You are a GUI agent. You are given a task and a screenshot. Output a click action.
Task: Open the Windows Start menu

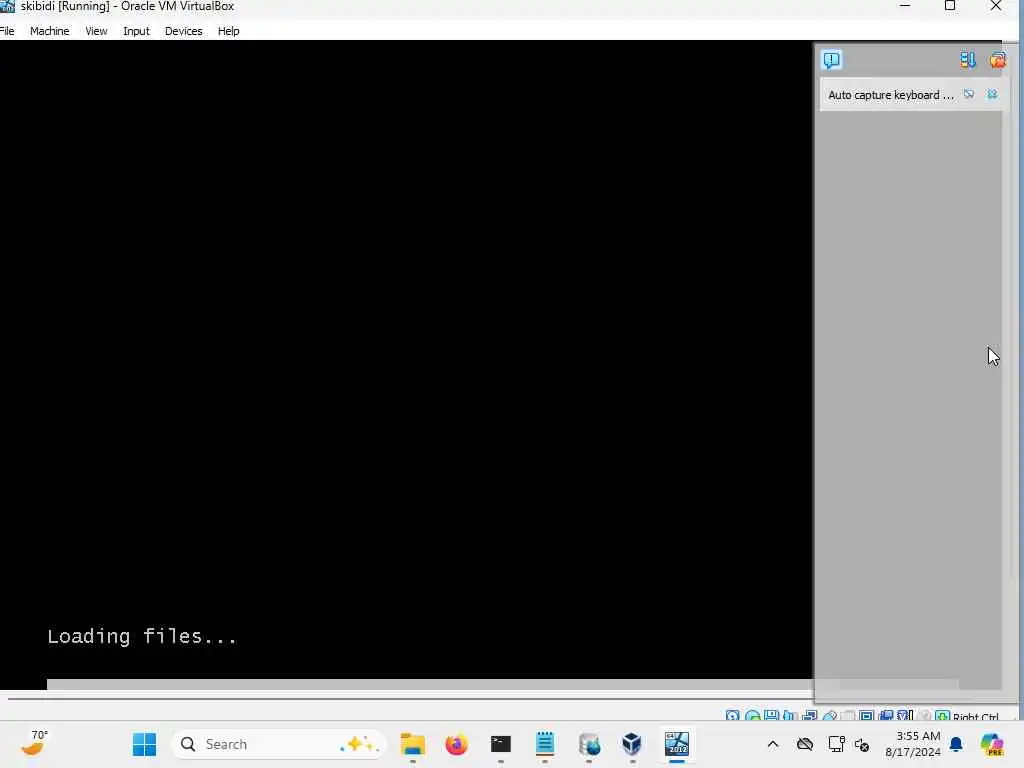coord(144,744)
